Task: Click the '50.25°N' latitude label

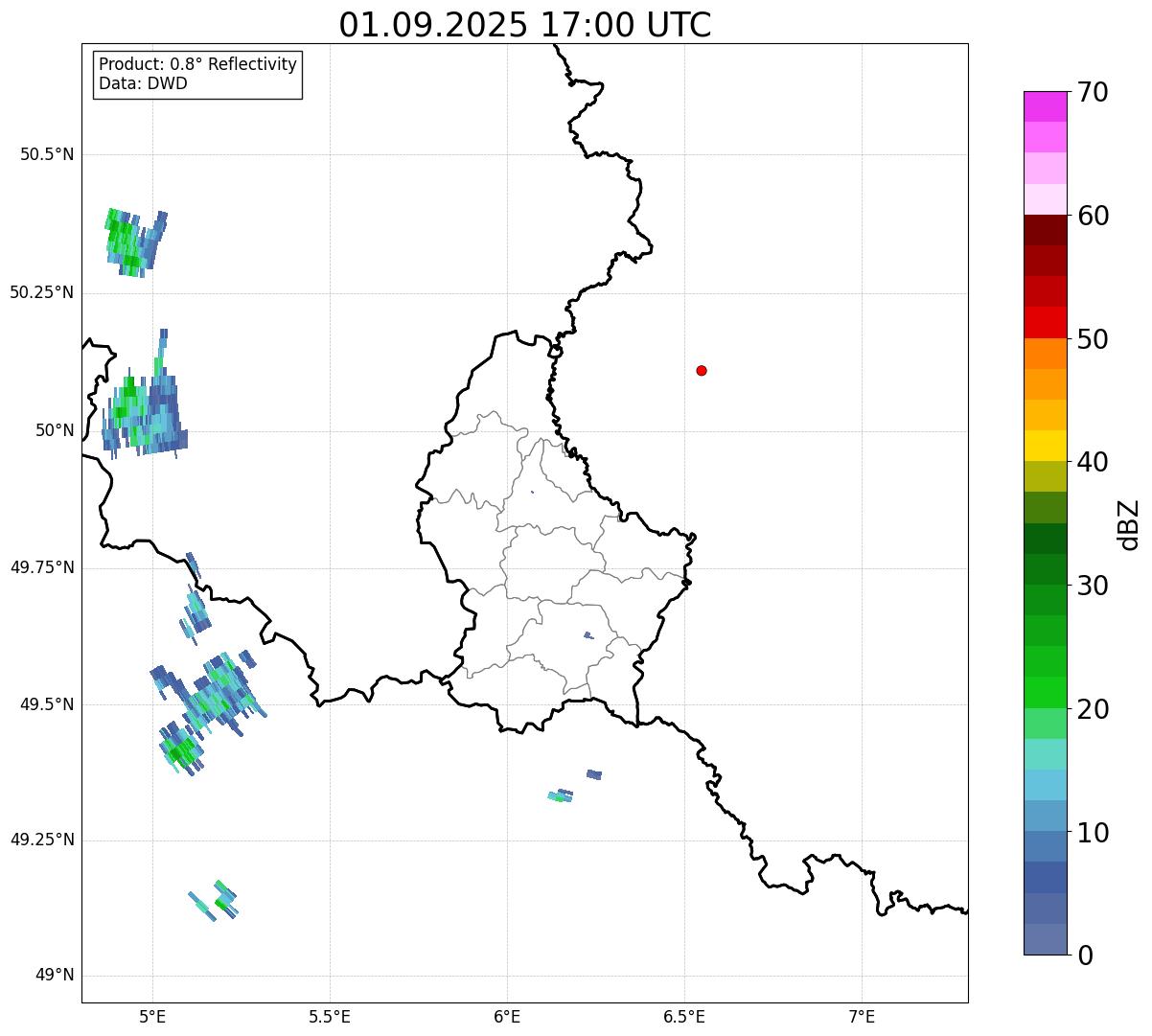Action: 42,292
